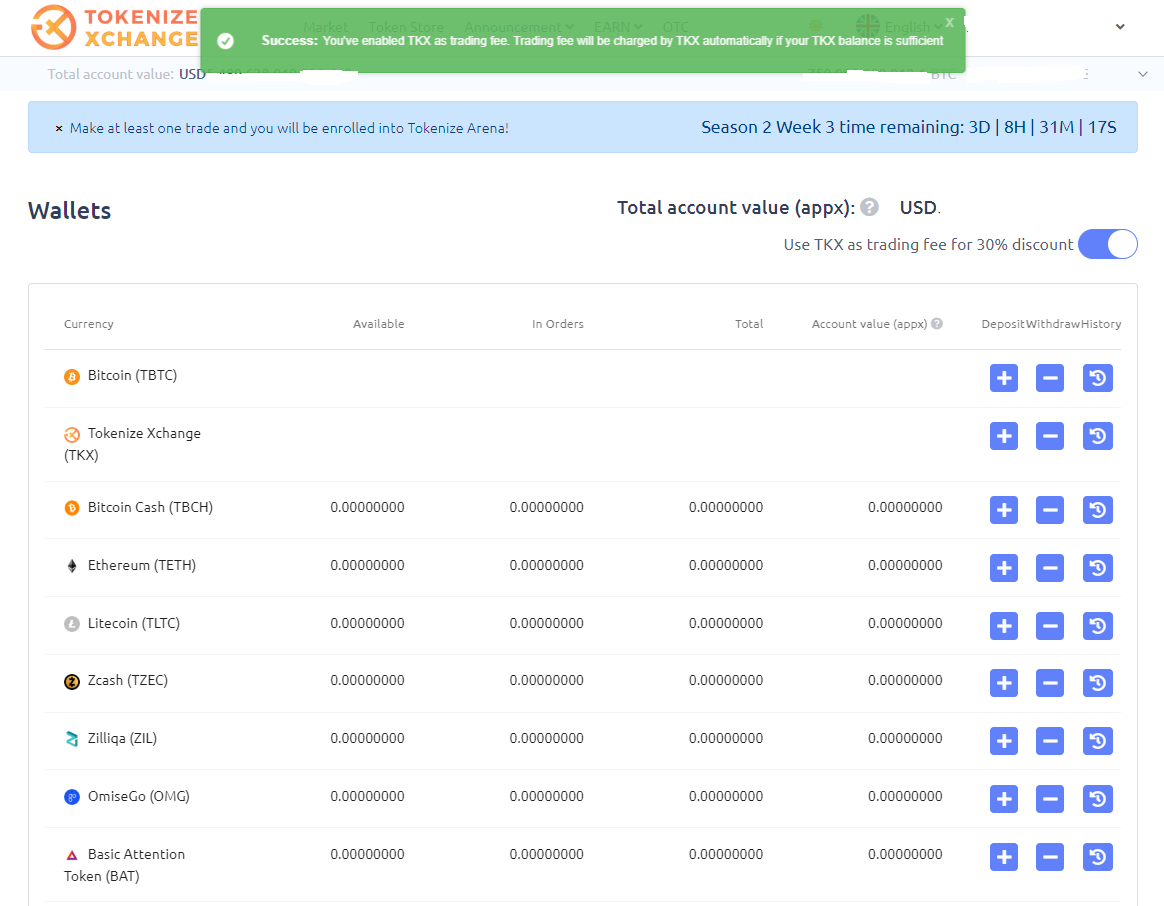Screen dimensions: 1164x906
Task: Click the help icon in Account value column header
Action: [x=937, y=324]
